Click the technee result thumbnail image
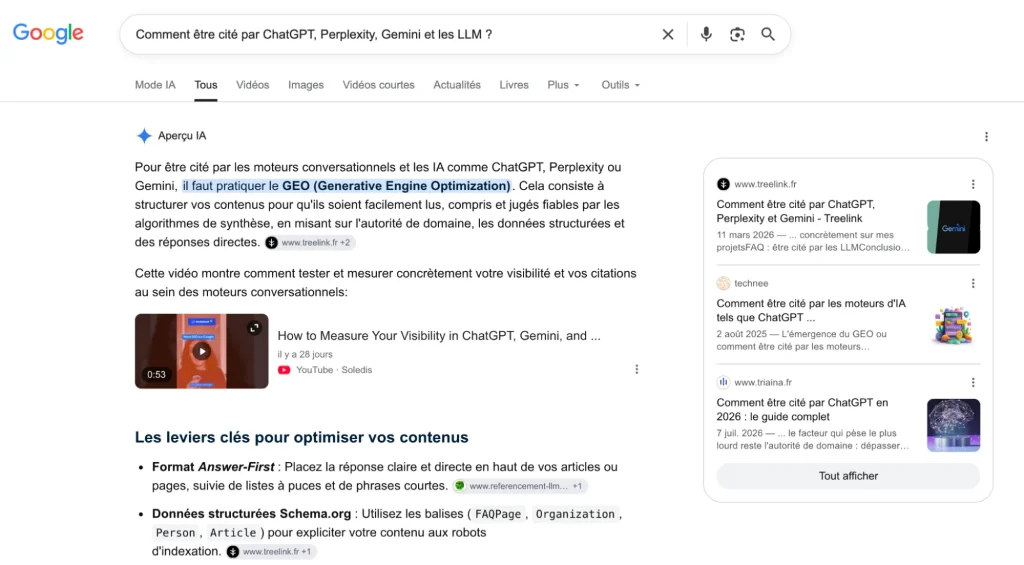 [x=953, y=326]
